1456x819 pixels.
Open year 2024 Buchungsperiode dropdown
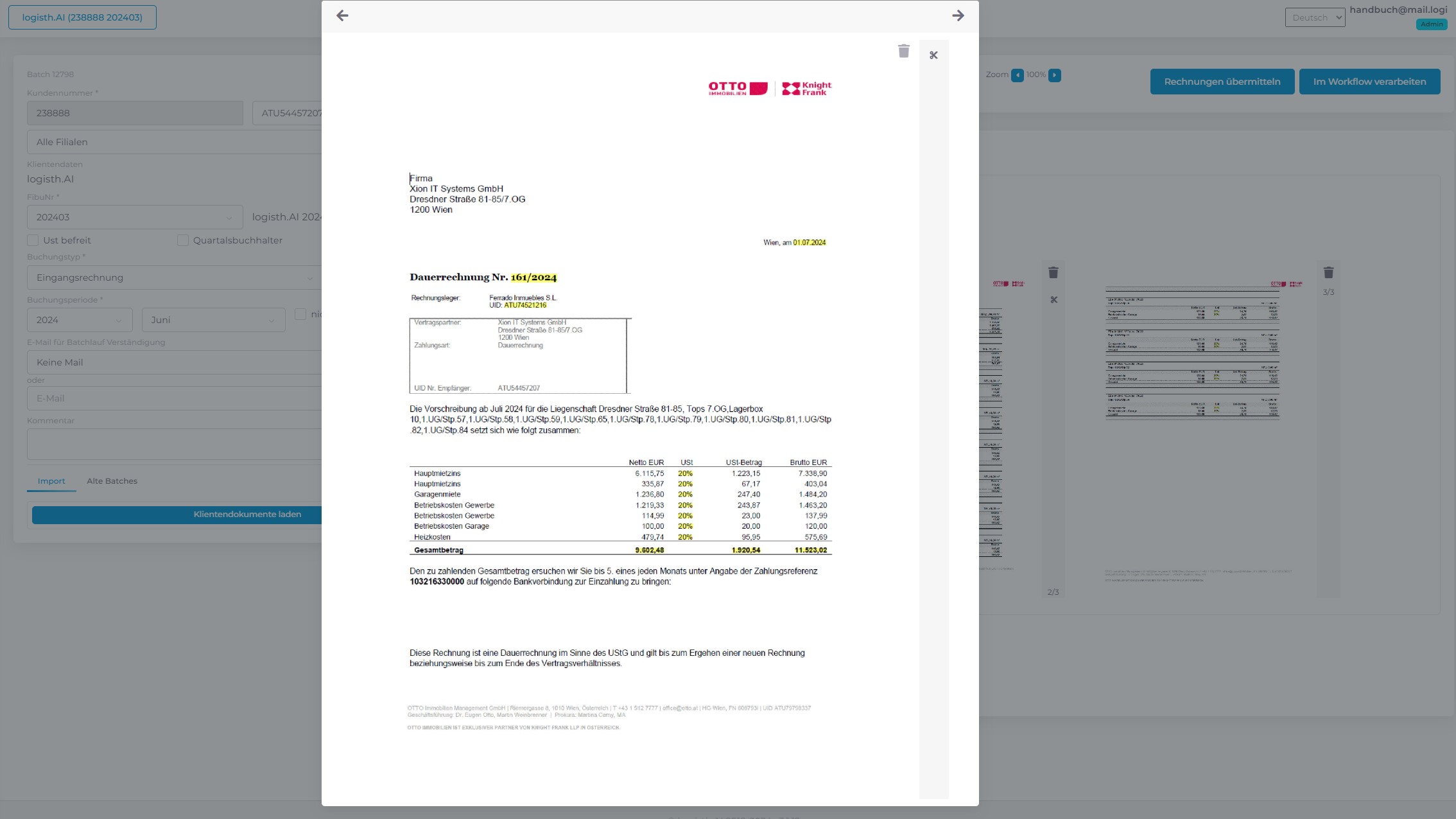(80, 320)
